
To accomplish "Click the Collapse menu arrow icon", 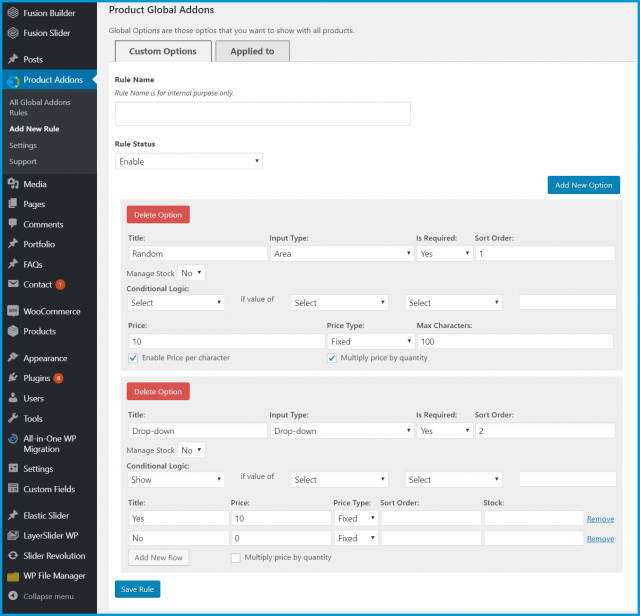I will point(12,596).
